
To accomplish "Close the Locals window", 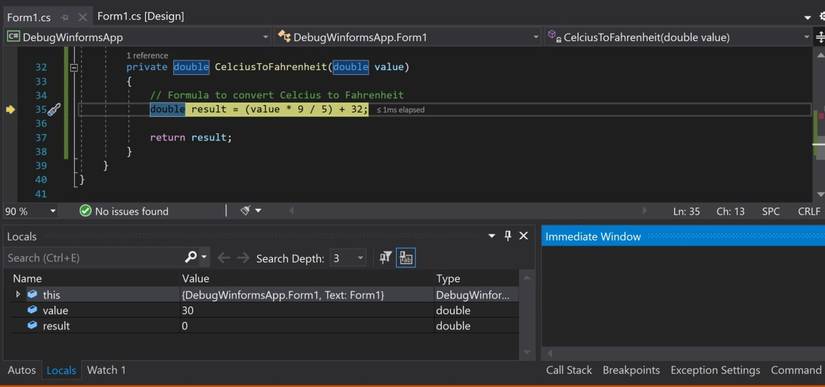I will click(x=524, y=236).
